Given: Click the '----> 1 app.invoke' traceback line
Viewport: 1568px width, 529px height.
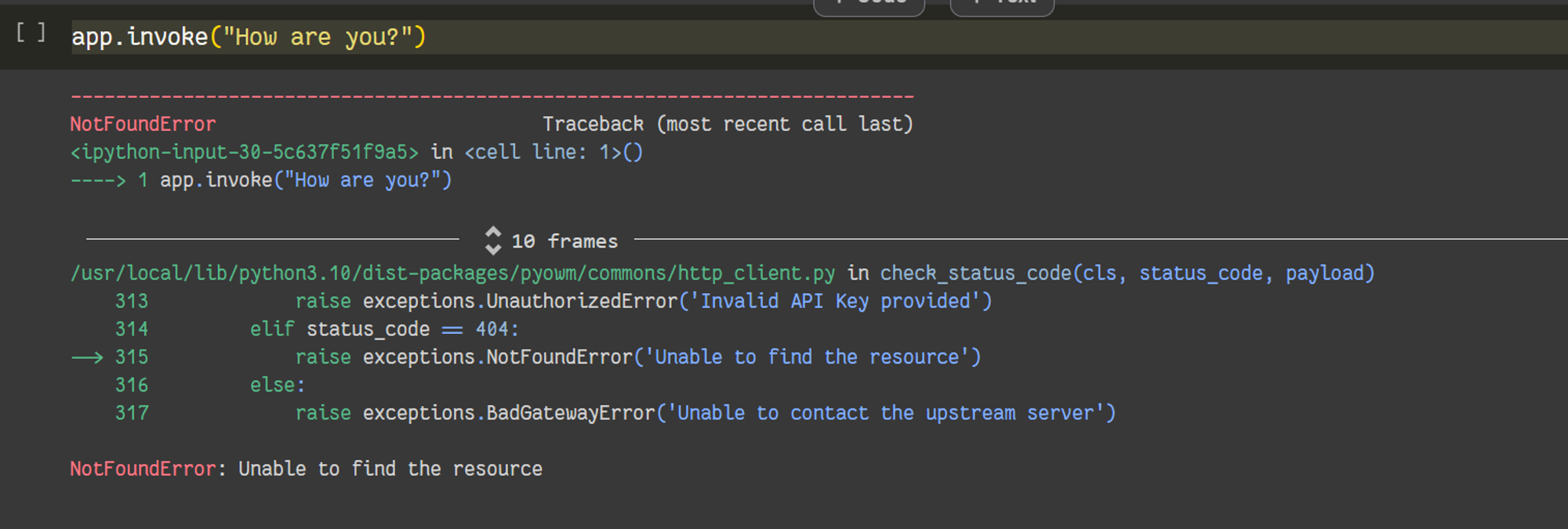Looking at the screenshot, I should 261,180.
